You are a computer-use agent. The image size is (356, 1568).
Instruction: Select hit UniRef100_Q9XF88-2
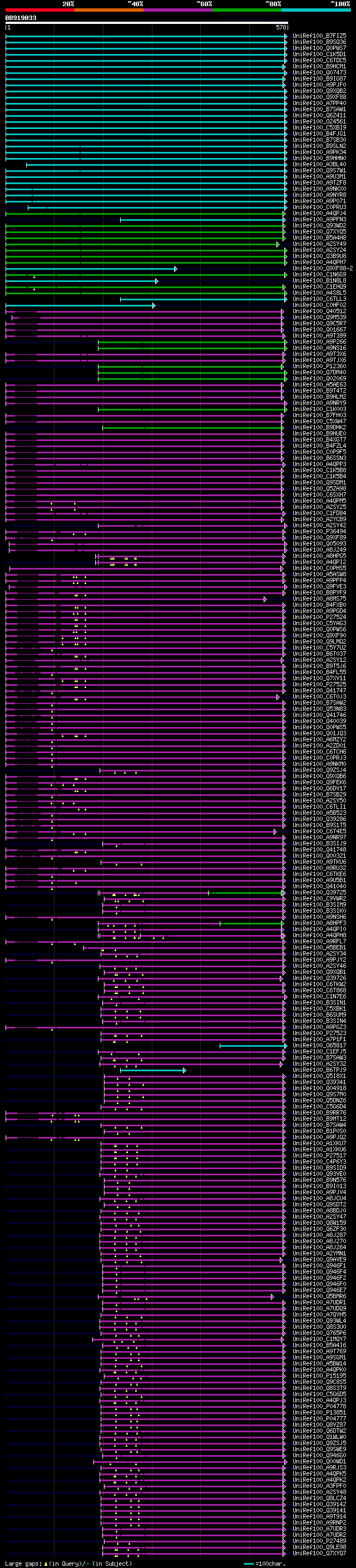coord(323,269)
